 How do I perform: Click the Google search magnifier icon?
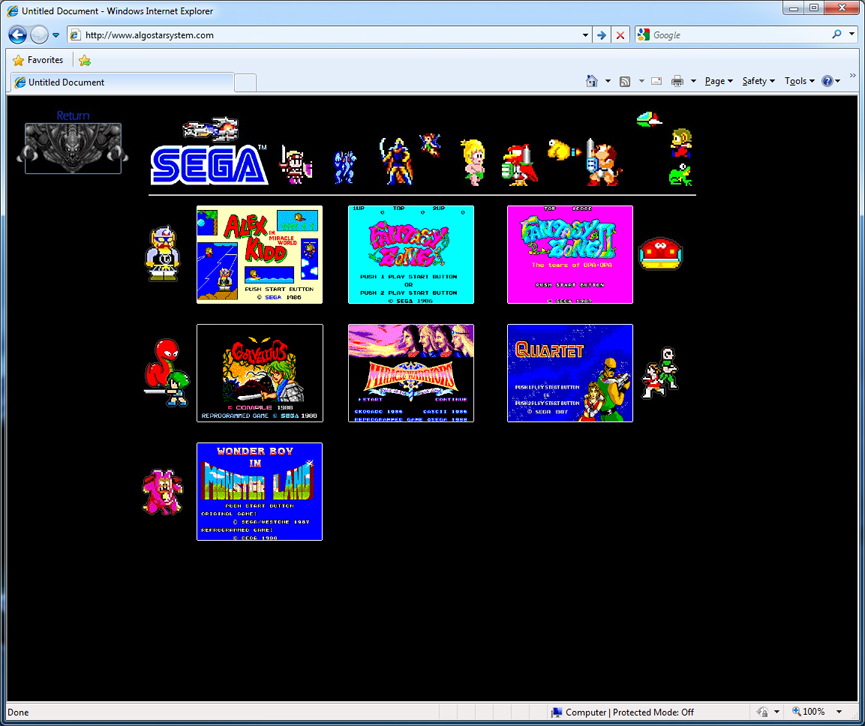837,34
